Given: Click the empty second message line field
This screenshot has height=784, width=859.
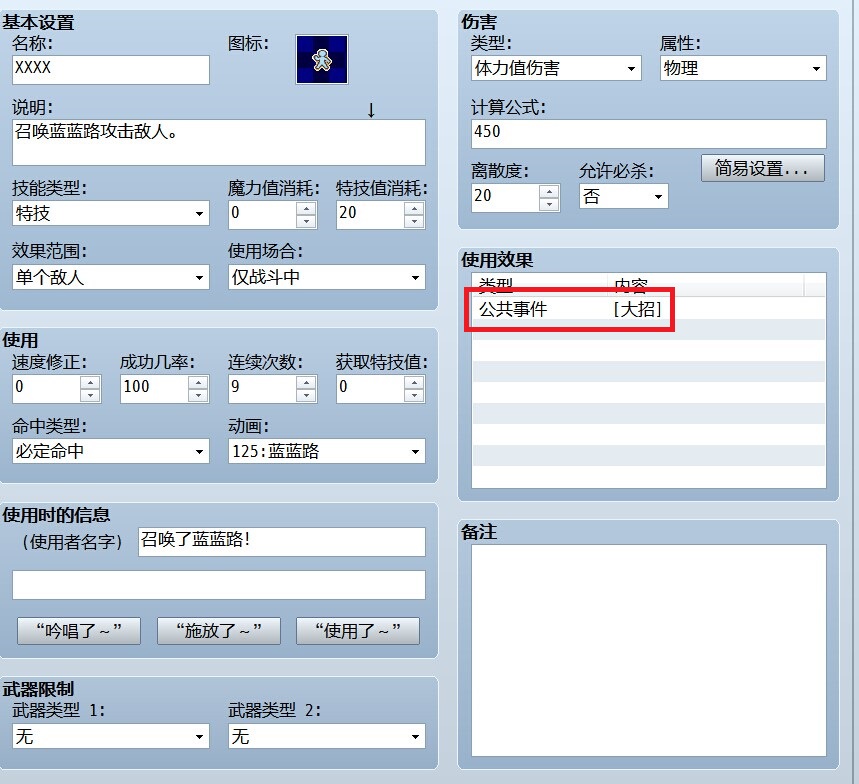Looking at the screenshot, I should (219, 585).
